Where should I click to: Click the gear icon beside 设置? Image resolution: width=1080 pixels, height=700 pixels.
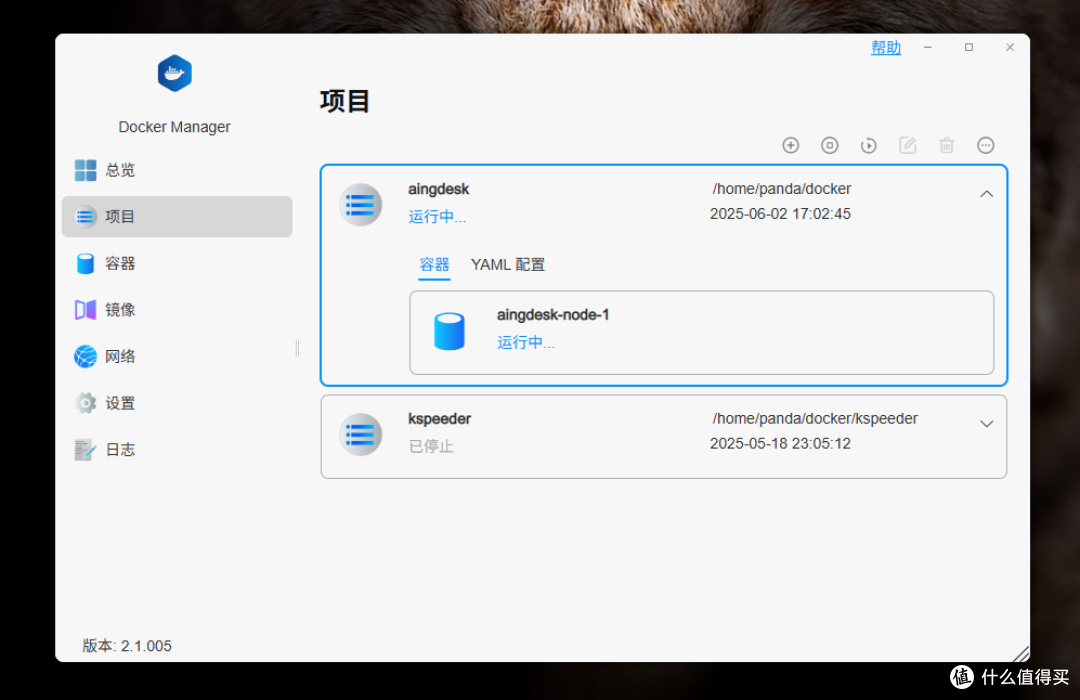(x=85, y=403)
